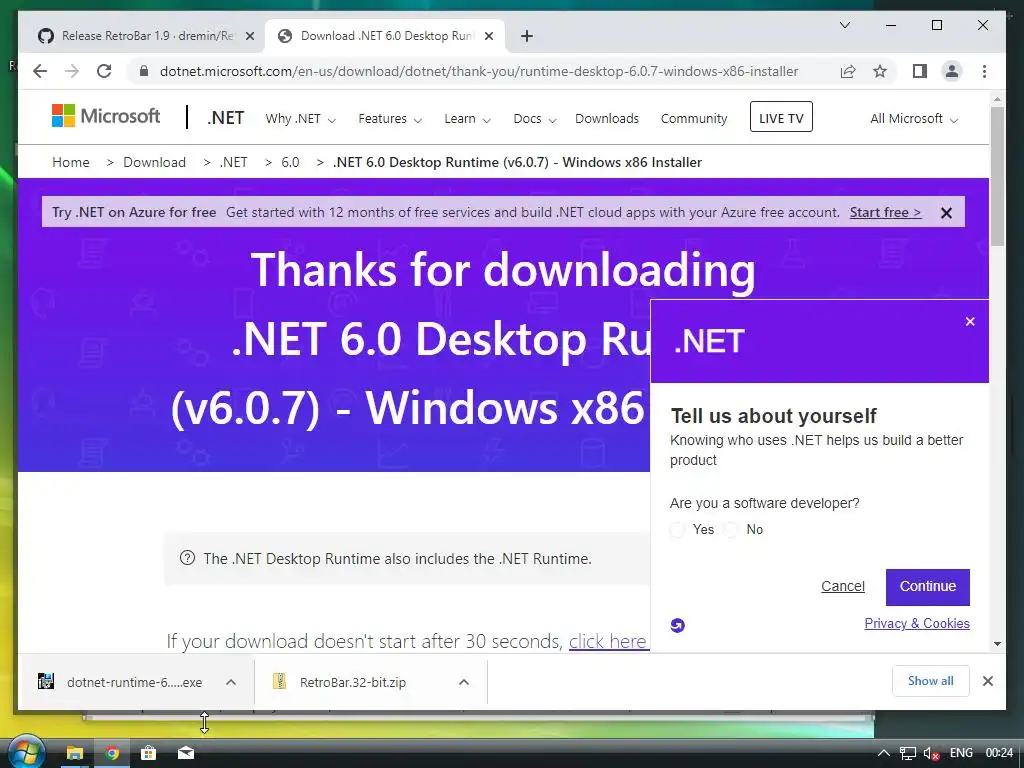Viewport: 1024px width, 768px height.
Task: Click the Continue button in survey
Action: point(927,586)
